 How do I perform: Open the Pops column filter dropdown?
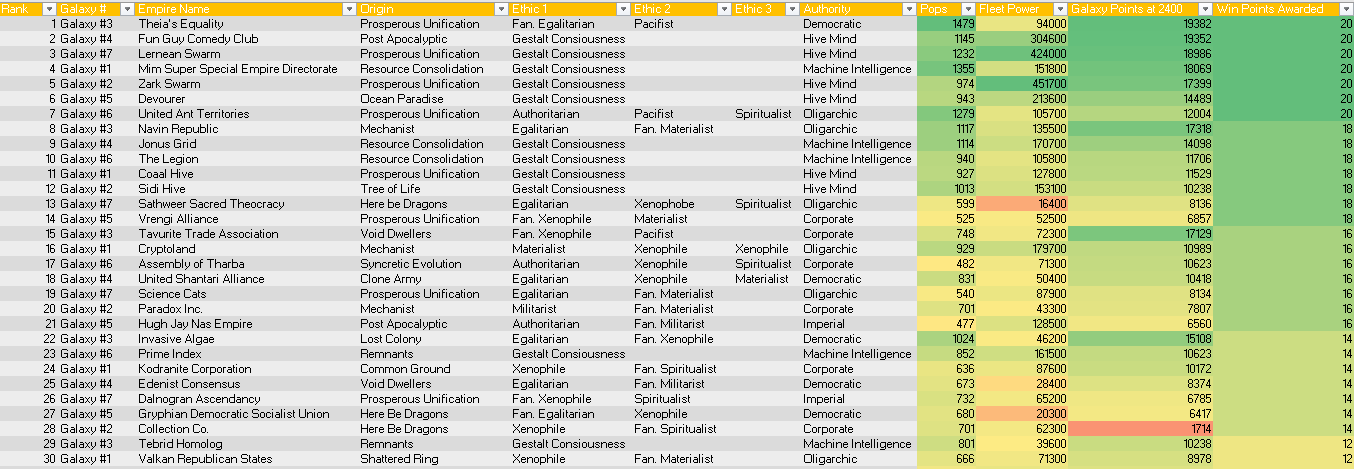click(x=968, y=9)
